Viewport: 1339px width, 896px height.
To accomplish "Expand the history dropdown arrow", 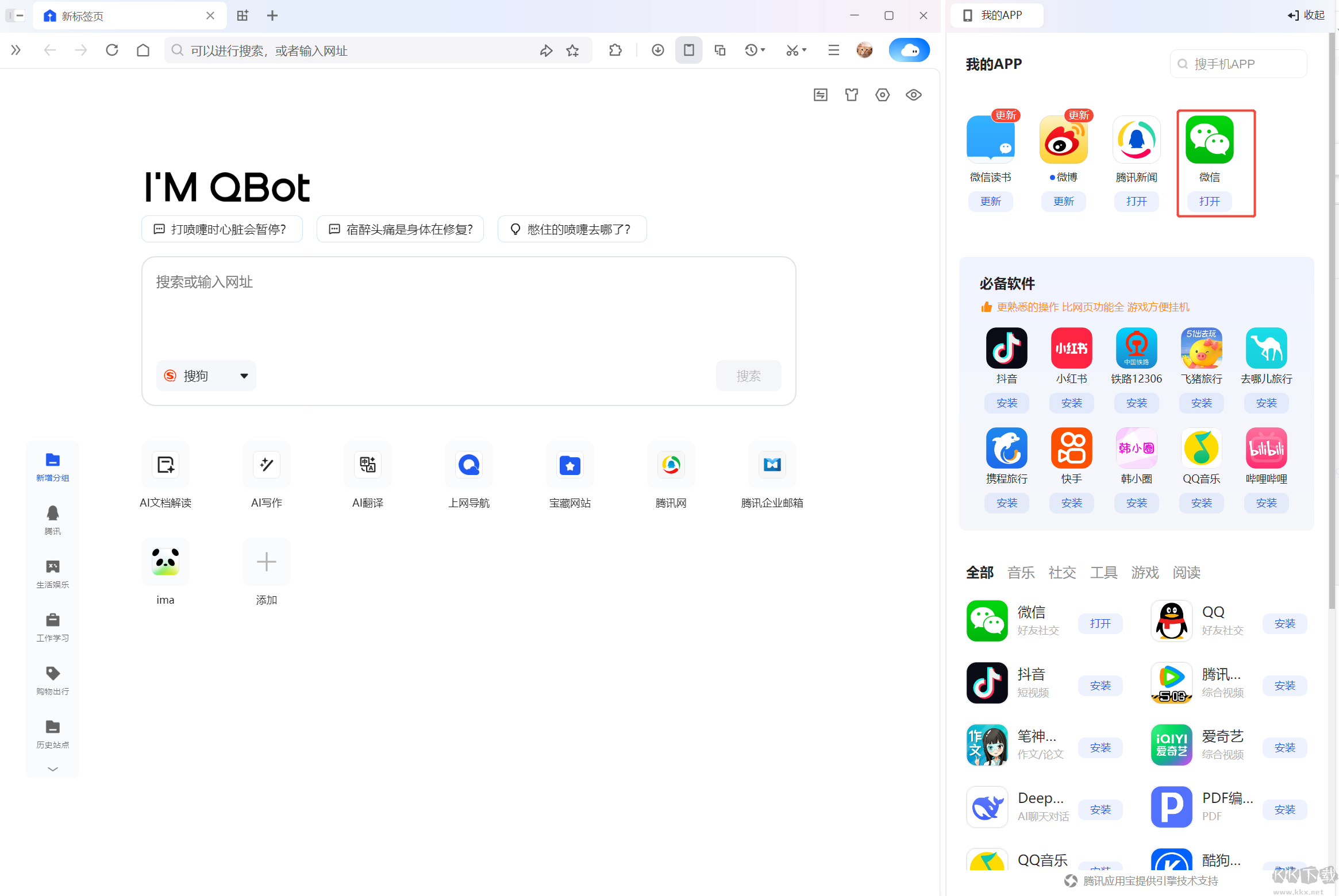I will (x=761, y=50).
